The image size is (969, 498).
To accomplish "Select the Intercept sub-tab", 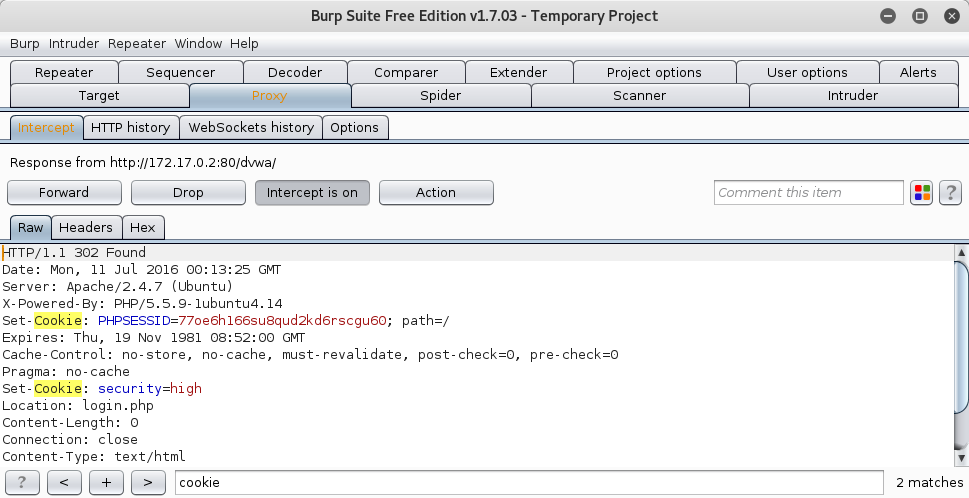I will [x=46, y=128].
